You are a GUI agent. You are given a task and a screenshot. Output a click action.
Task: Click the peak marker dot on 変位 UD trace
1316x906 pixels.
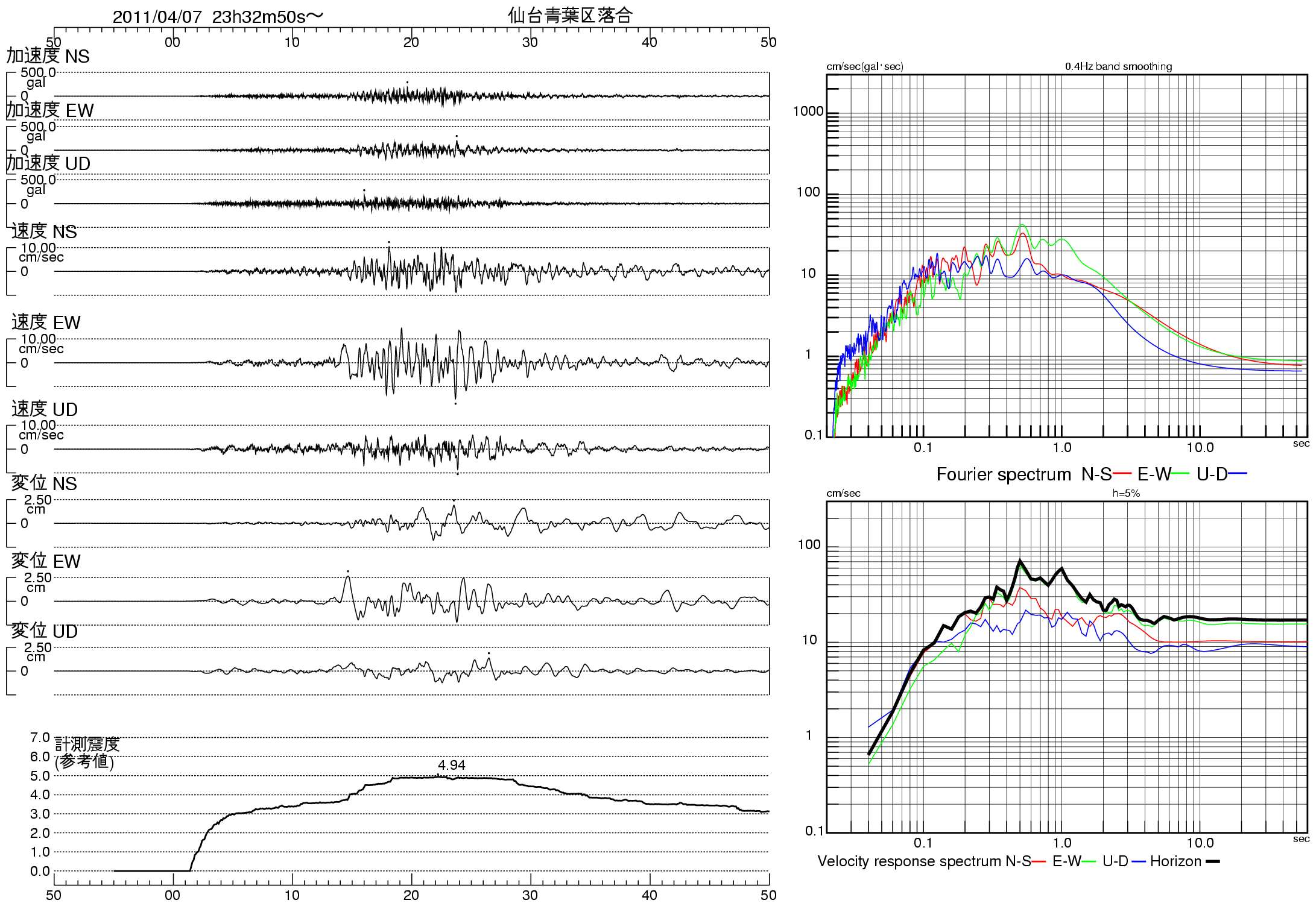489,653
